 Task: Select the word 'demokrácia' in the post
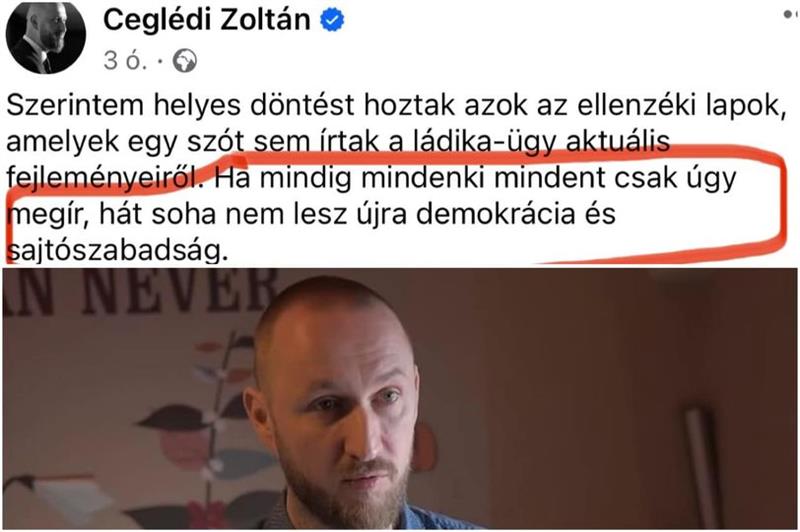coord(496,214)
